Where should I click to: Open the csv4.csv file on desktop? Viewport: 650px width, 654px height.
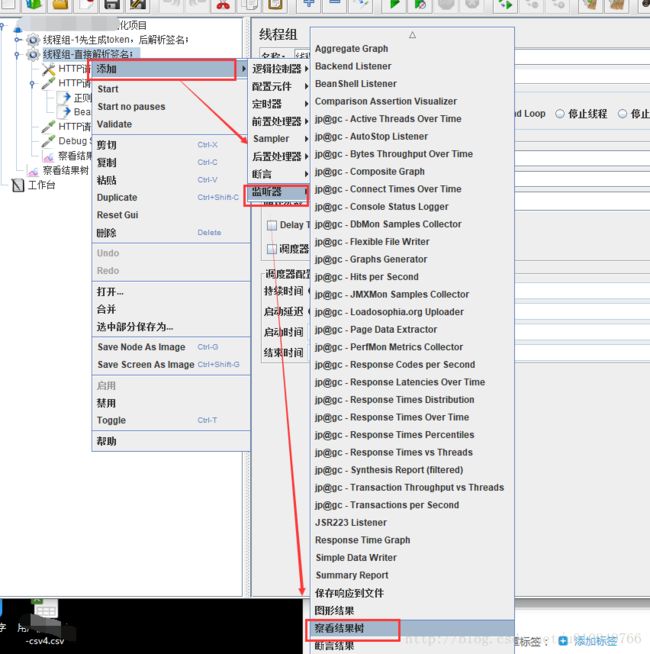pyautogui.click(x=45, y=621)
